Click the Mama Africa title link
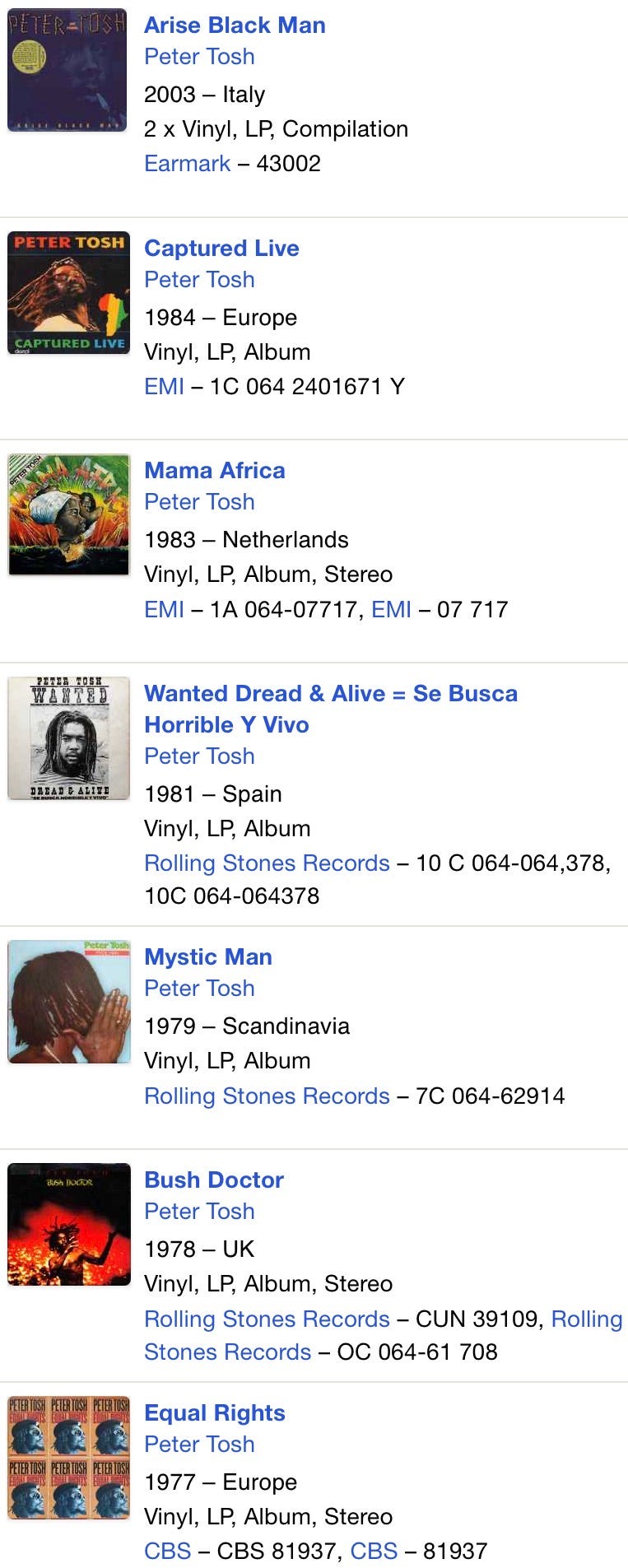628x1568 pixels. click(x=215, y=471)
